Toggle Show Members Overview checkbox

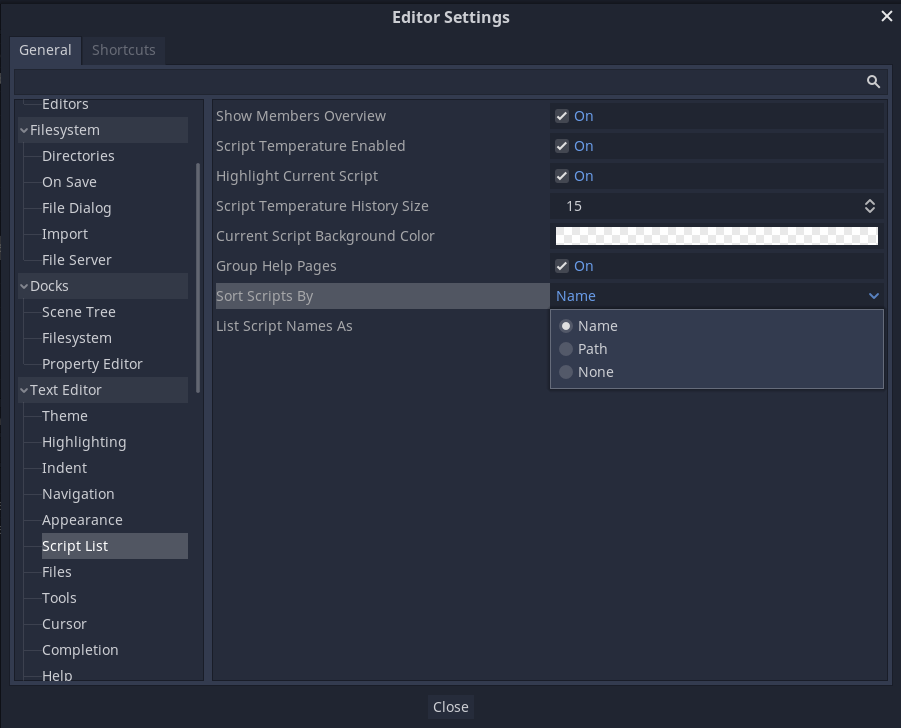click(x=562, y=116)
